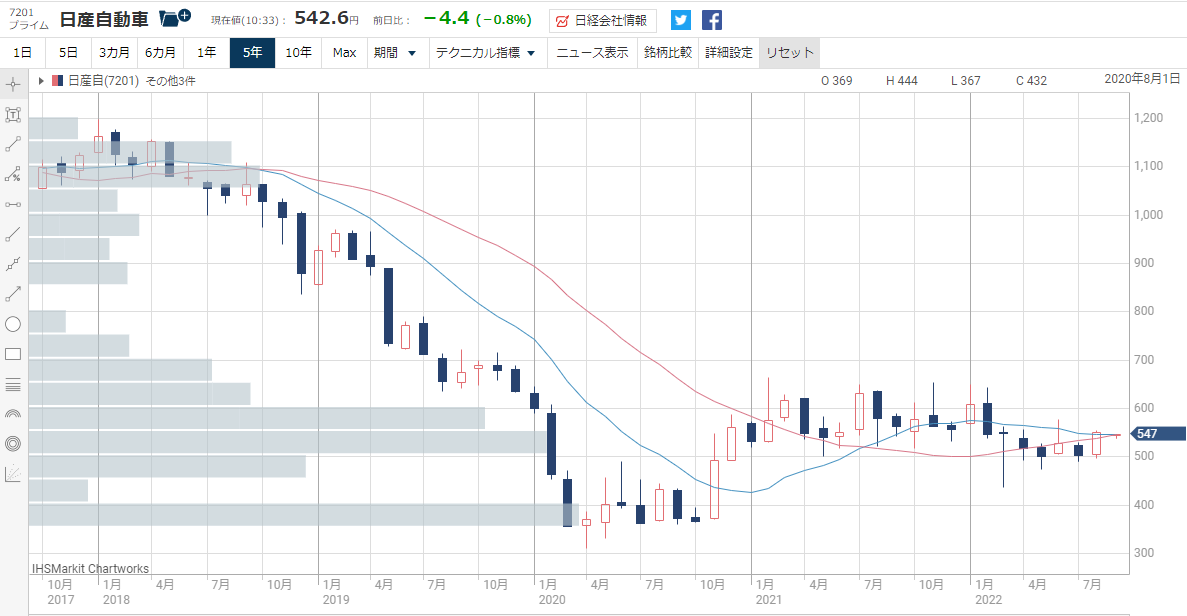
Task: Switch to the 1年 range tab
Action: click(x=207, y=53)
